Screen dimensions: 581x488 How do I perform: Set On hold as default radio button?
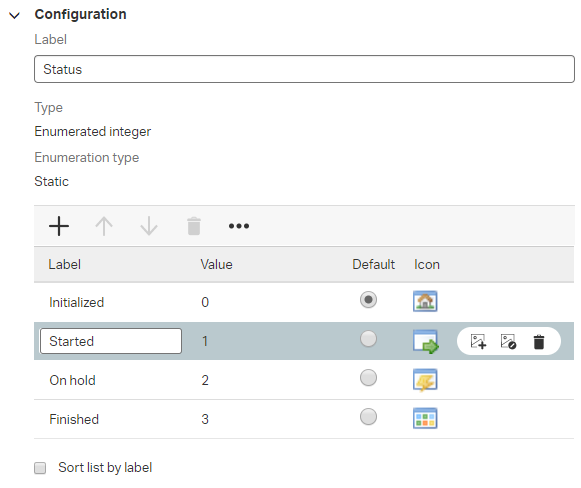point(368,378)
